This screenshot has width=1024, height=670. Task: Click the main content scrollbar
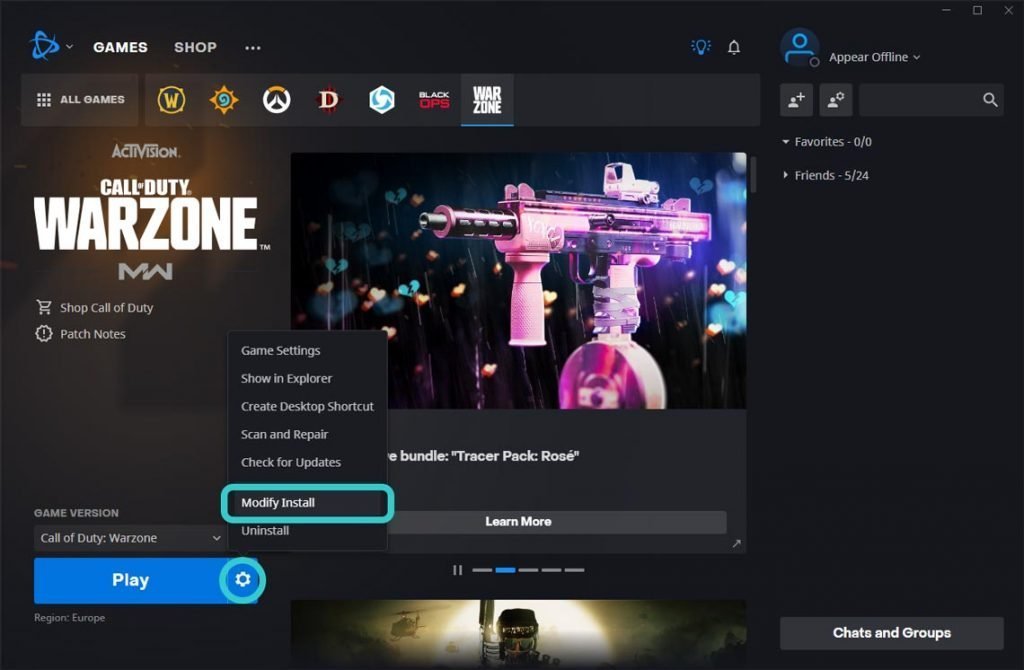coord(753,175)
